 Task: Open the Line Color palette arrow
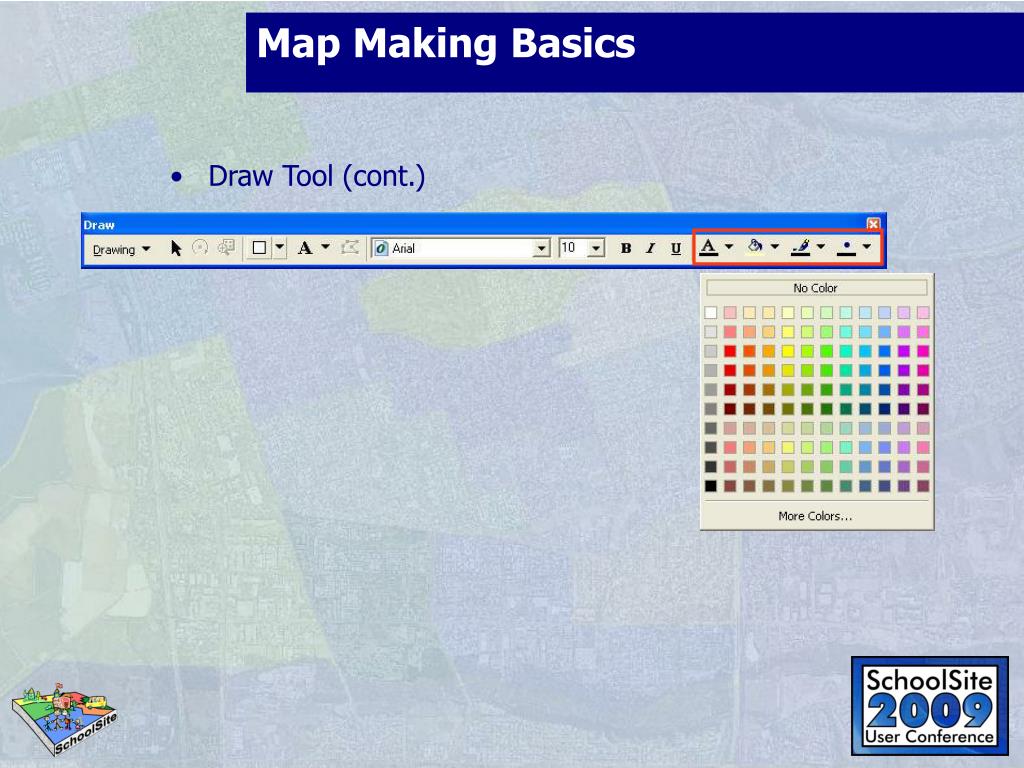pyautogui.click(x=821, y=247)
